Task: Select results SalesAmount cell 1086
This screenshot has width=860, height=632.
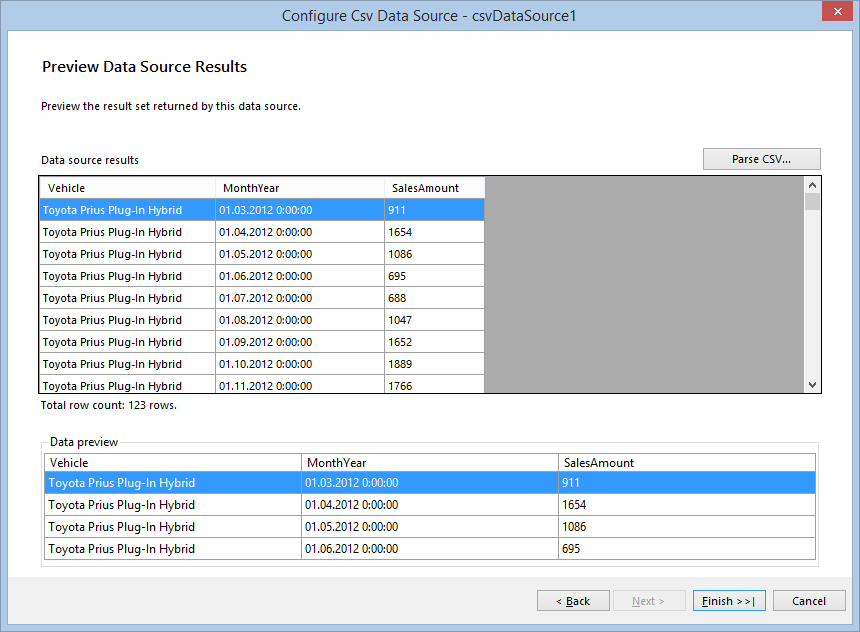Action: [x=434, y=254]
